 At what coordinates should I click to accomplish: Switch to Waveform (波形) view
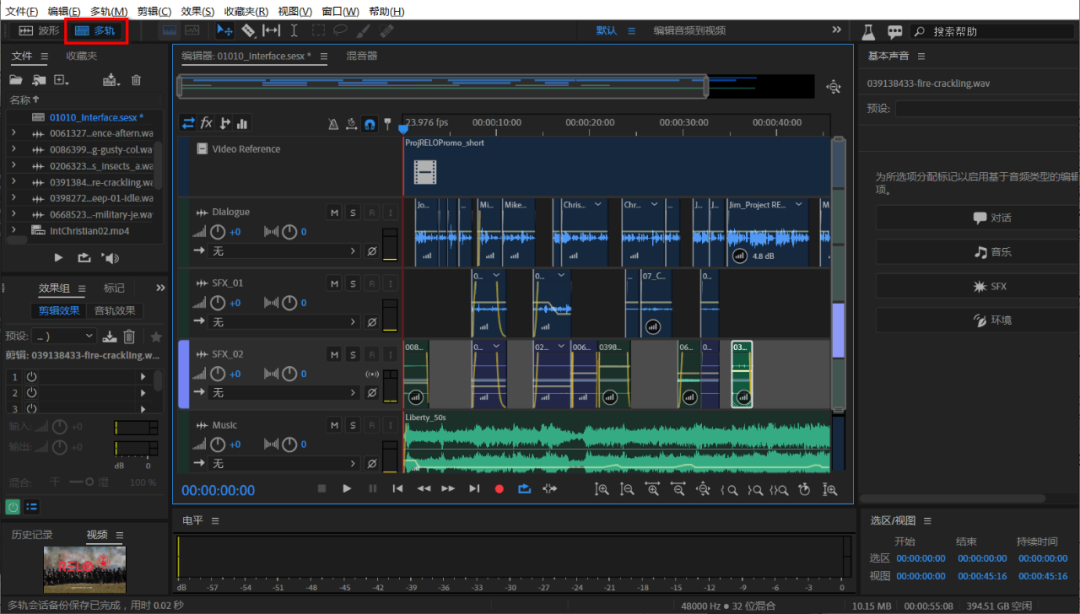(39, 30)
